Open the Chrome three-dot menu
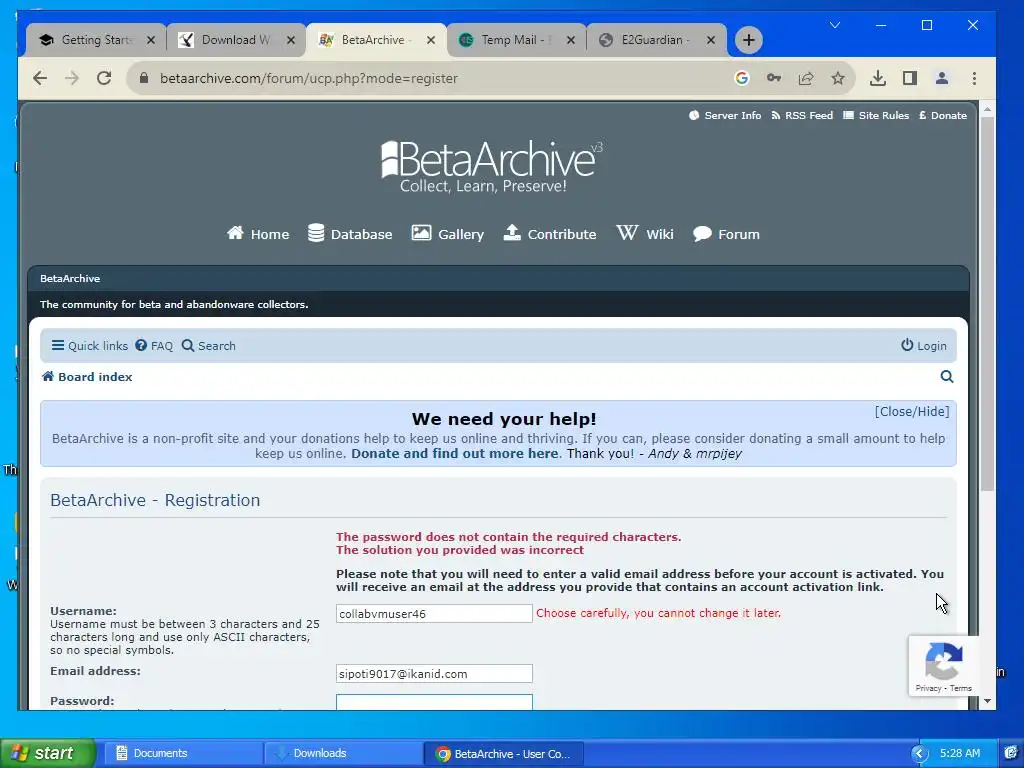The width and height of the screenshot is (1024, 768). pyautogui.click(x=974, y=78)
